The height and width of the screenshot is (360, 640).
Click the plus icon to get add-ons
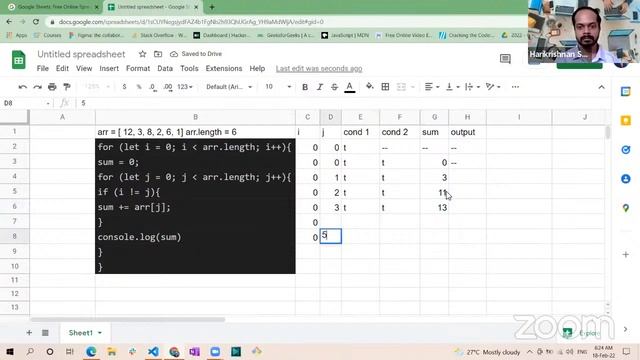pyautogui.click(x=625, y=255)
